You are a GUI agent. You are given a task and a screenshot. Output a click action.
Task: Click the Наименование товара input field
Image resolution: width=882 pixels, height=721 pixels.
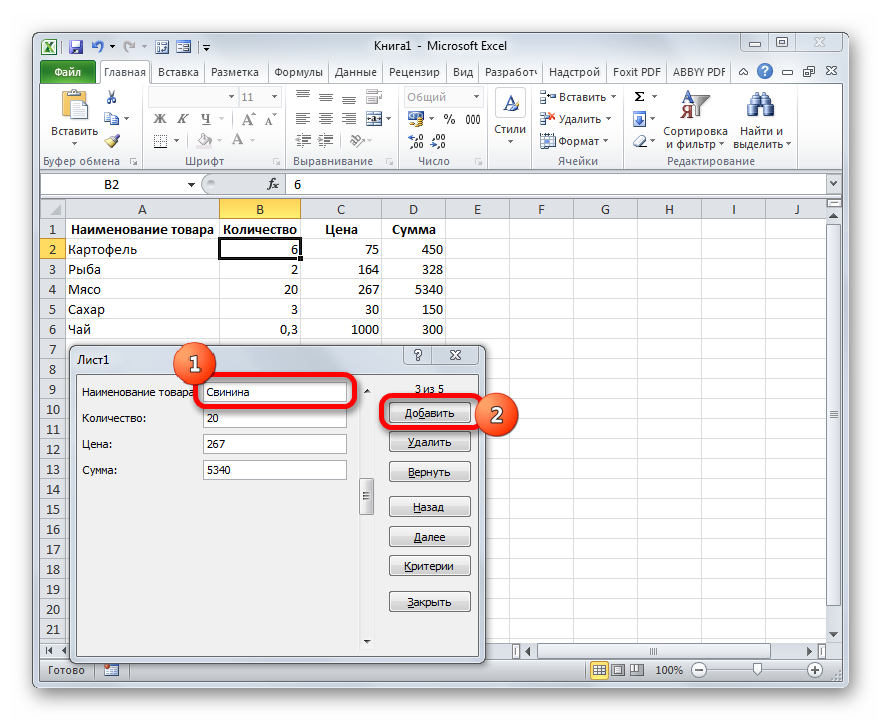[x=274, y=393]
